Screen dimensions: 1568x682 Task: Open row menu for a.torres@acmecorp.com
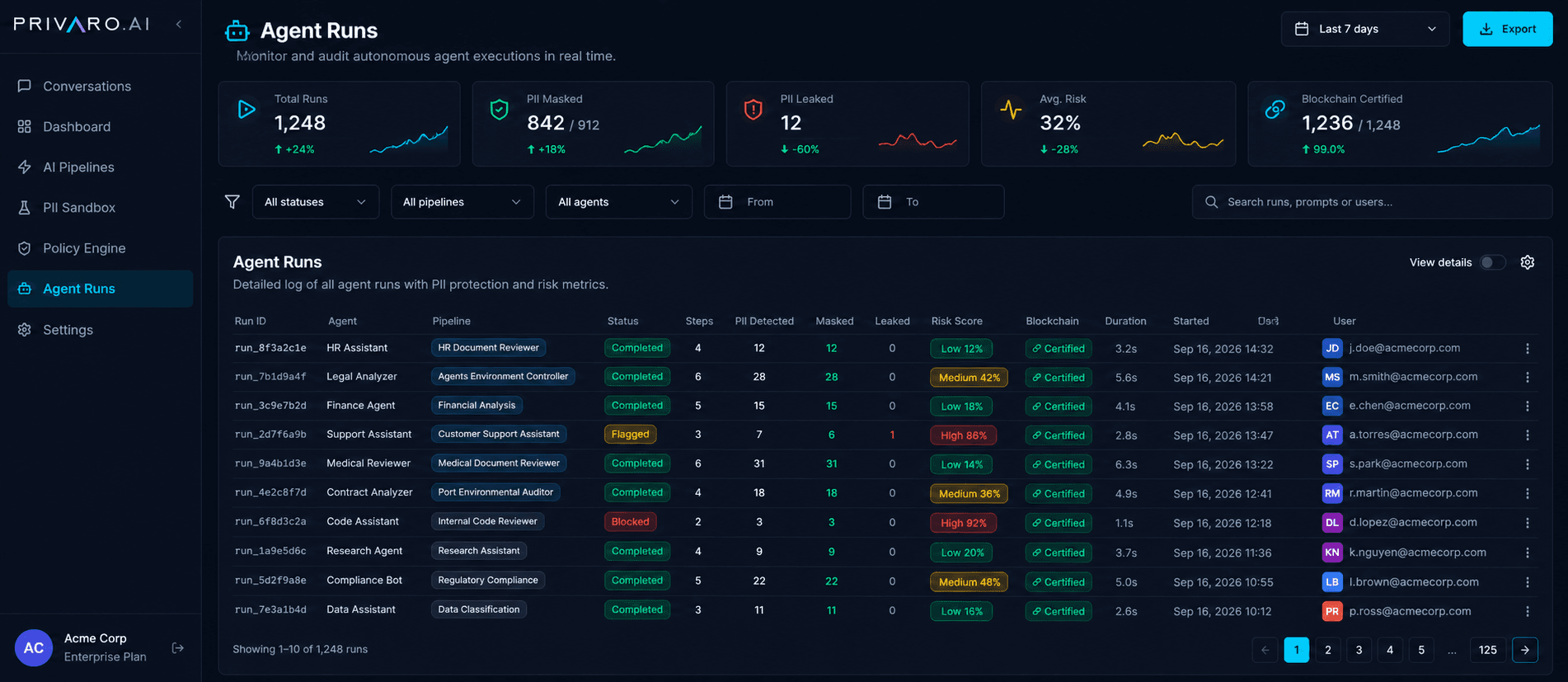click(x=1528, y=435)
